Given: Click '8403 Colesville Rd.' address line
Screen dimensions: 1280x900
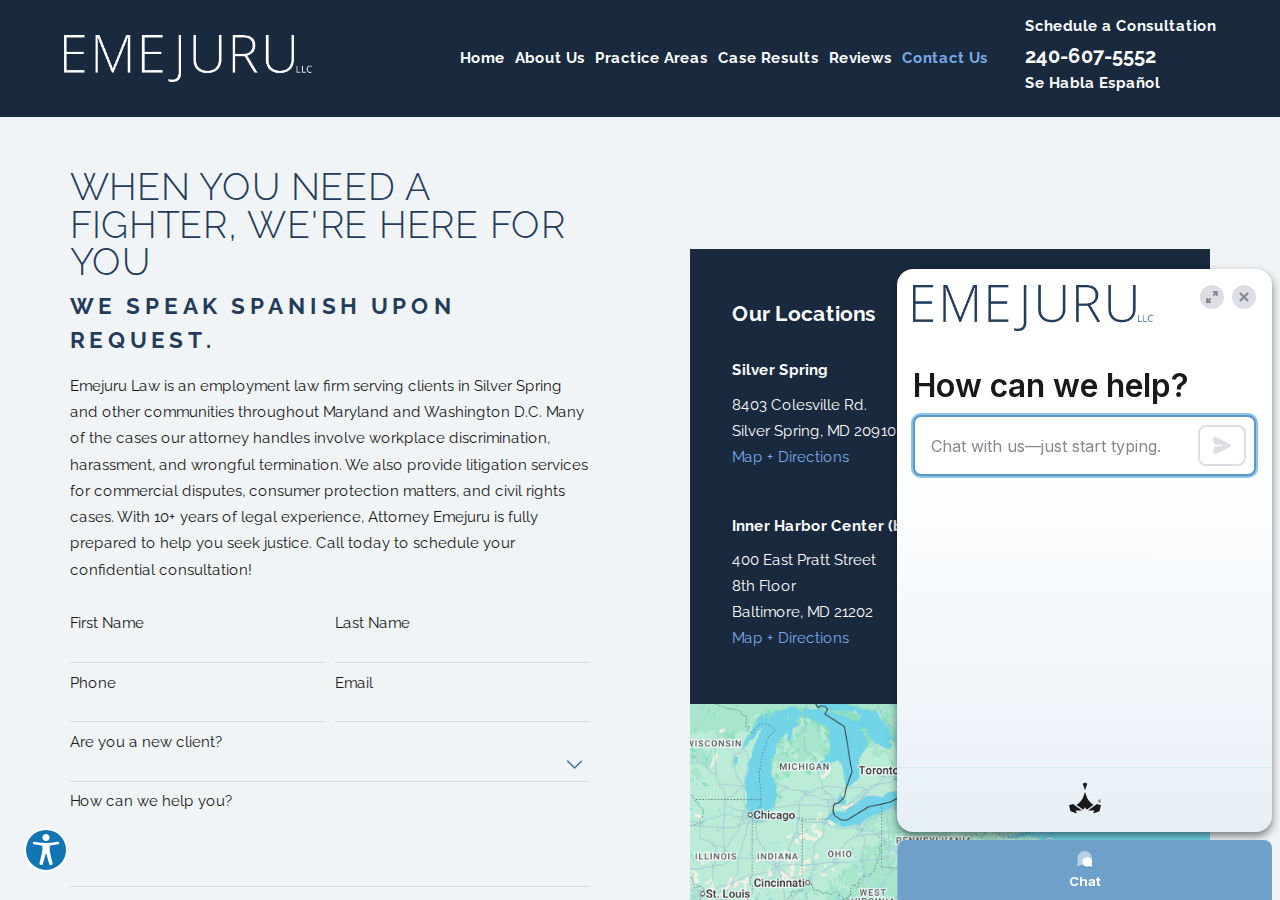Looking at the screenshot, I should pyautogui.click(x=799, y=405).
